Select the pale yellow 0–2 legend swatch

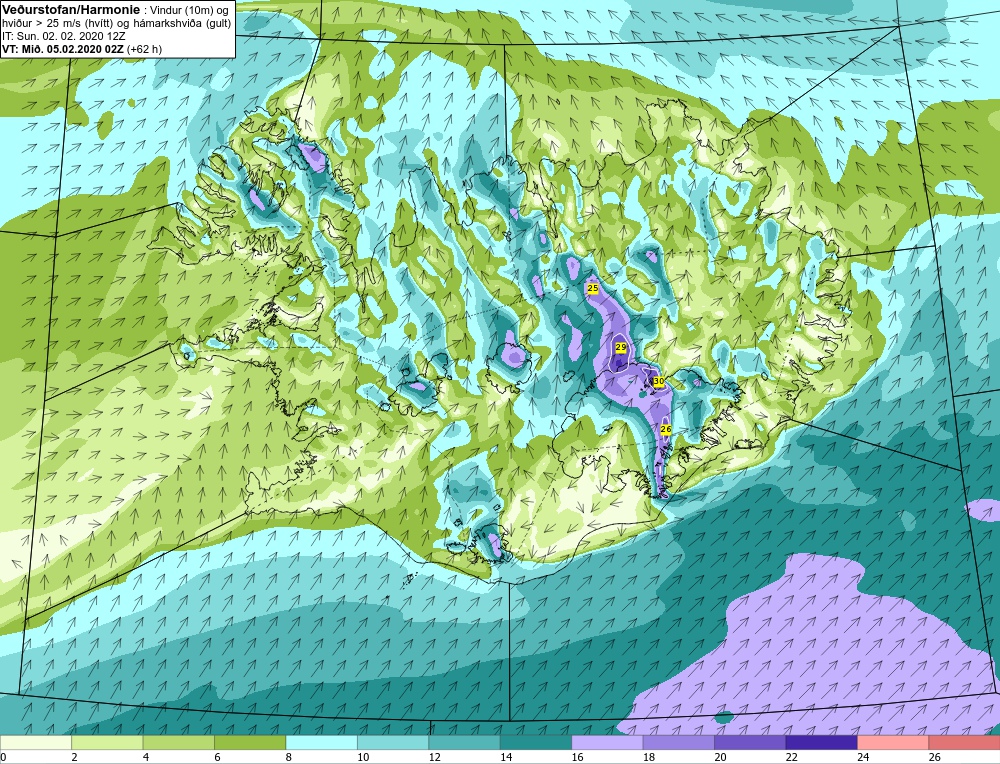tap(36, 742)
